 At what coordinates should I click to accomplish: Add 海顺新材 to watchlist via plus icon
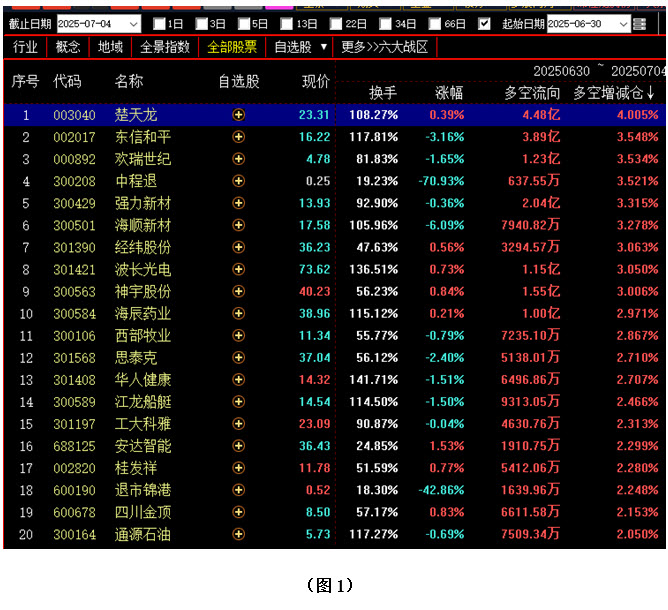[239, 225]
